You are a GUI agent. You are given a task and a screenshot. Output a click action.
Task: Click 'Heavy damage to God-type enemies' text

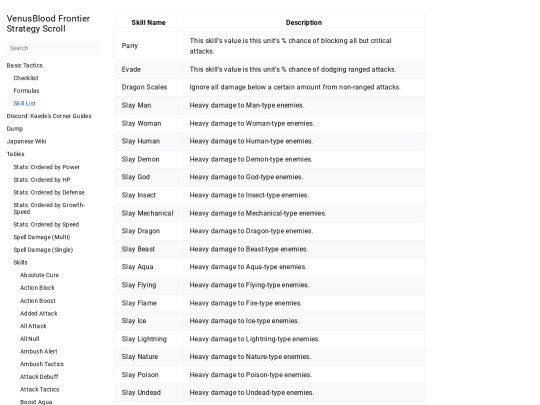(x=246, y=177)
